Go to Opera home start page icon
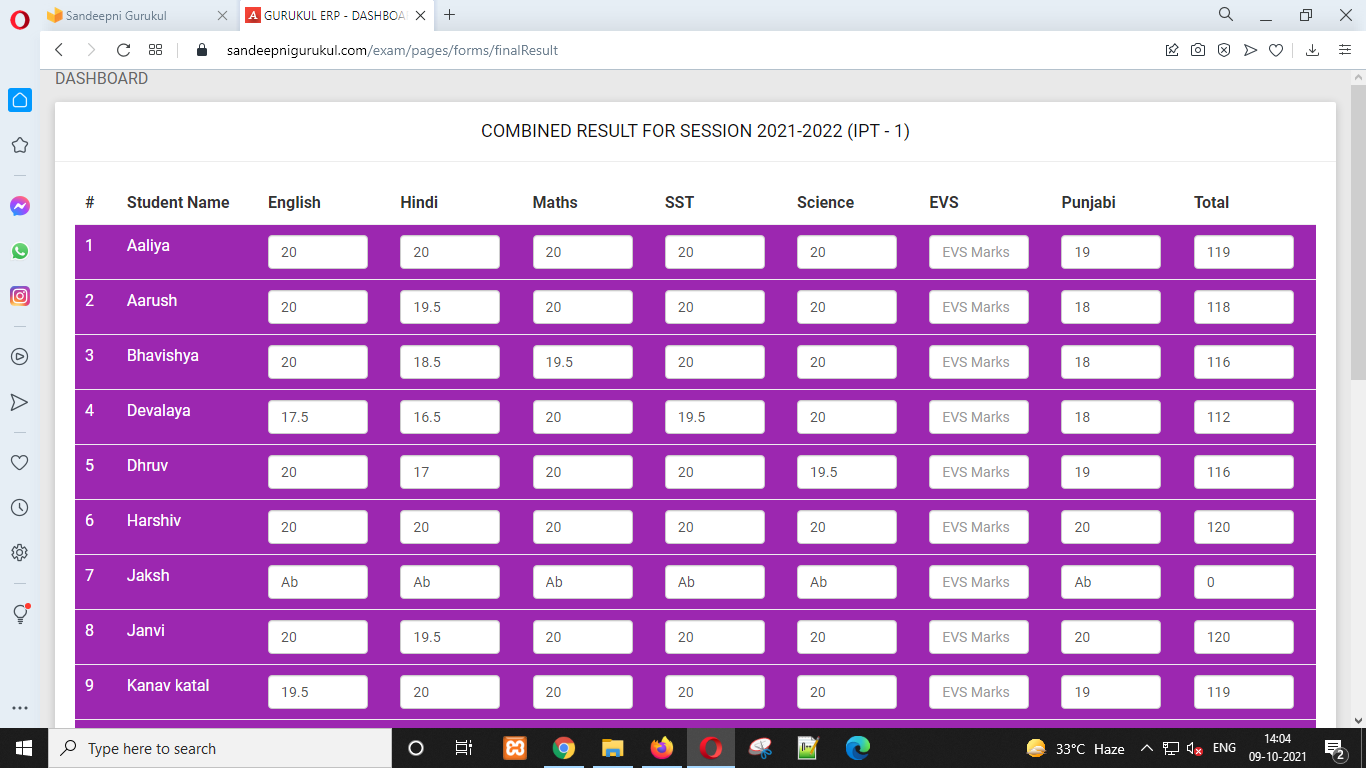 20,100
